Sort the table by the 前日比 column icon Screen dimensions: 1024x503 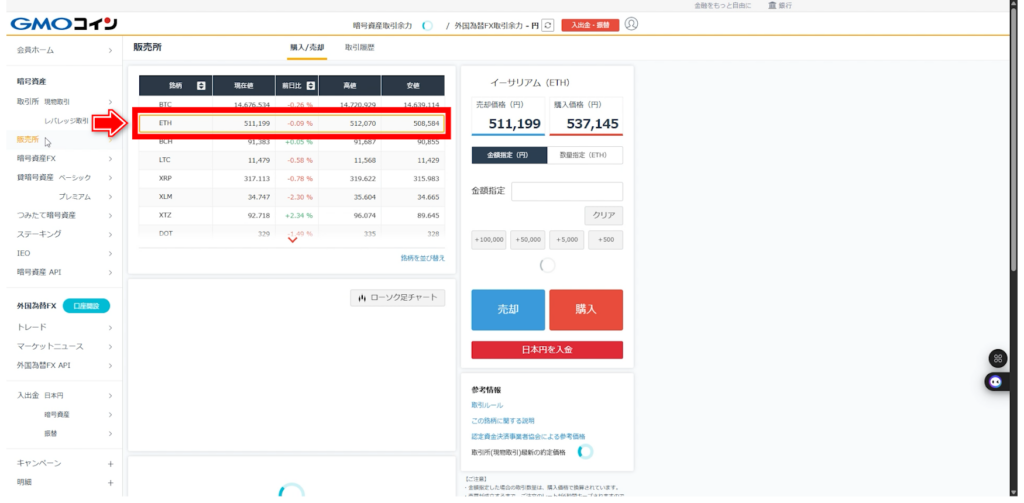click(311, 85)
